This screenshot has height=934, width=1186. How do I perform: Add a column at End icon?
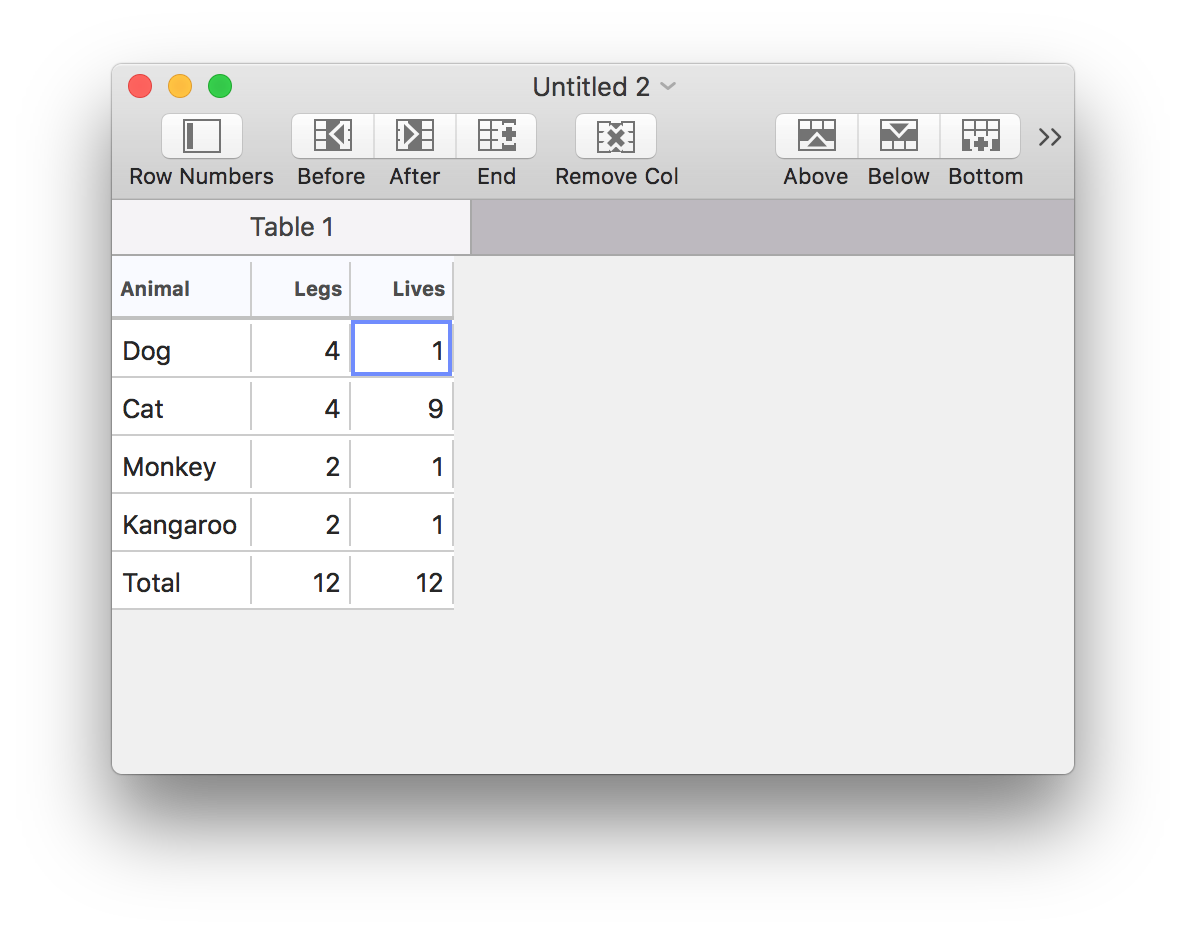[496, 136]
